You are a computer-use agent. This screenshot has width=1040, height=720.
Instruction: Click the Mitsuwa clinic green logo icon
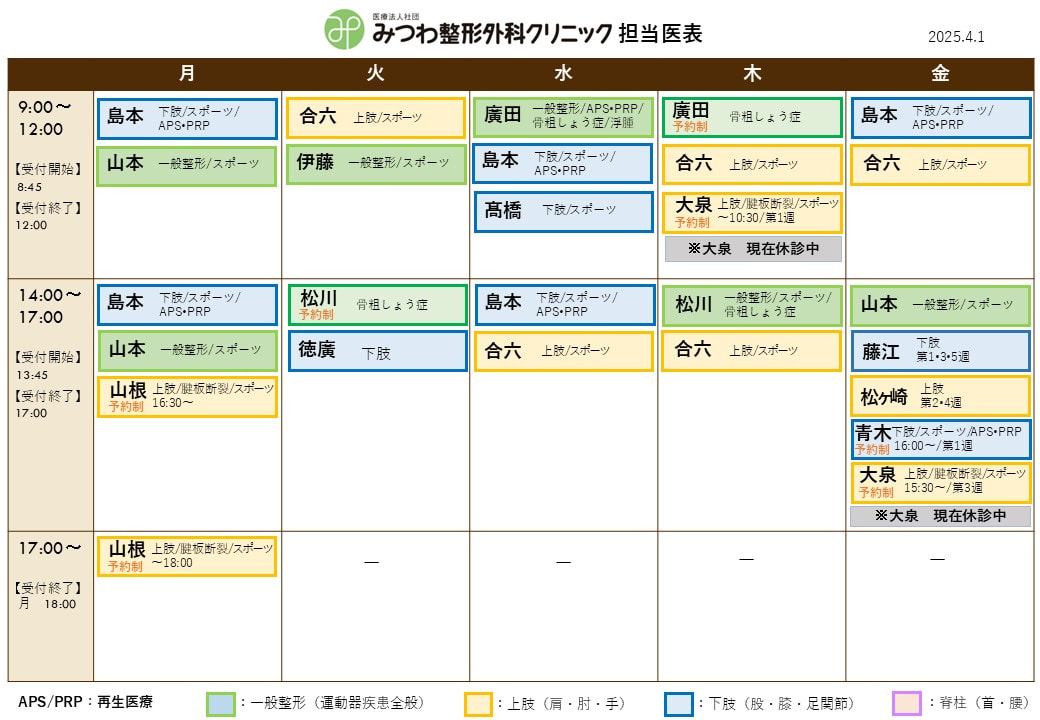pos(345,30)
